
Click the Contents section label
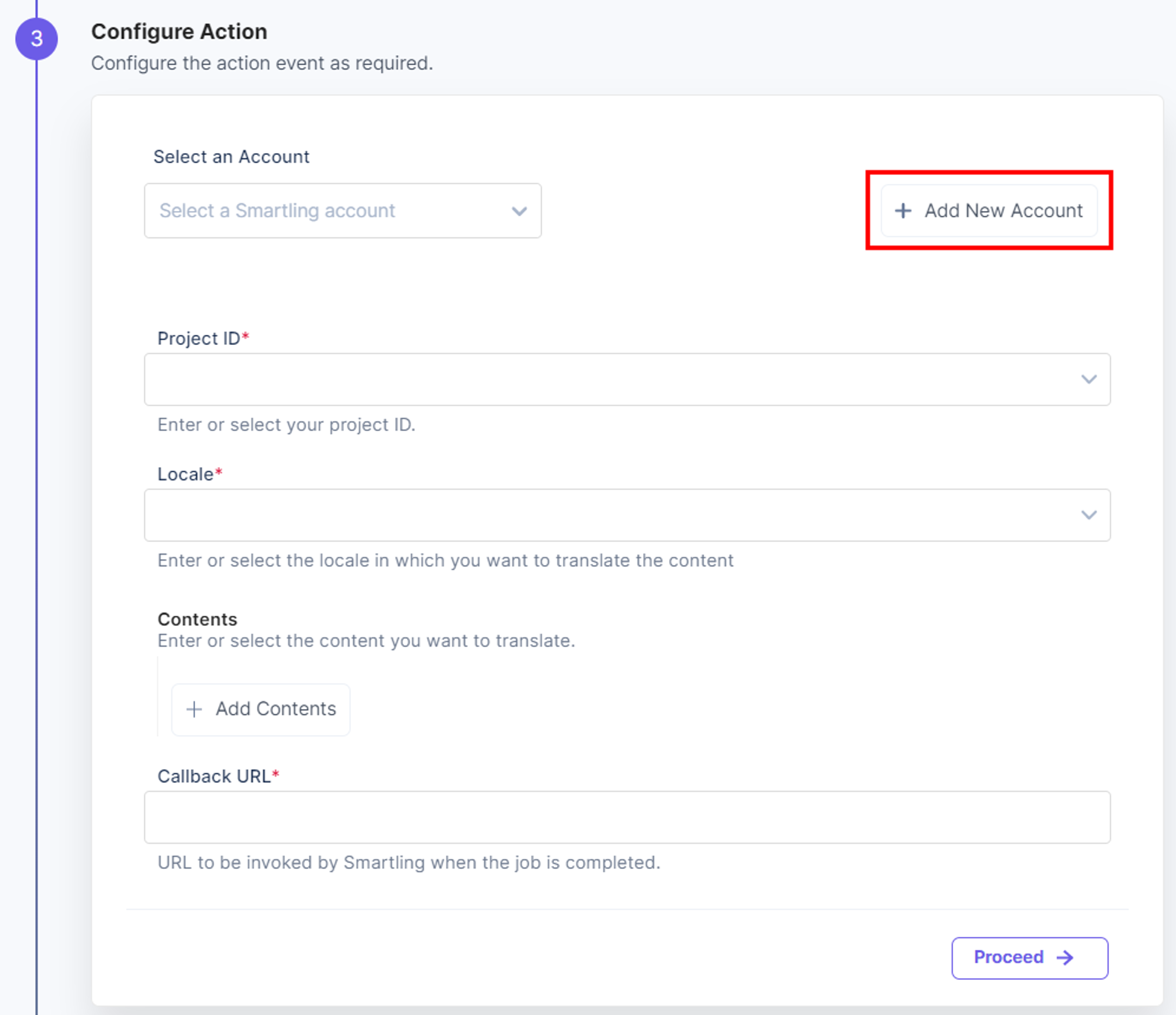coord(198,619)
